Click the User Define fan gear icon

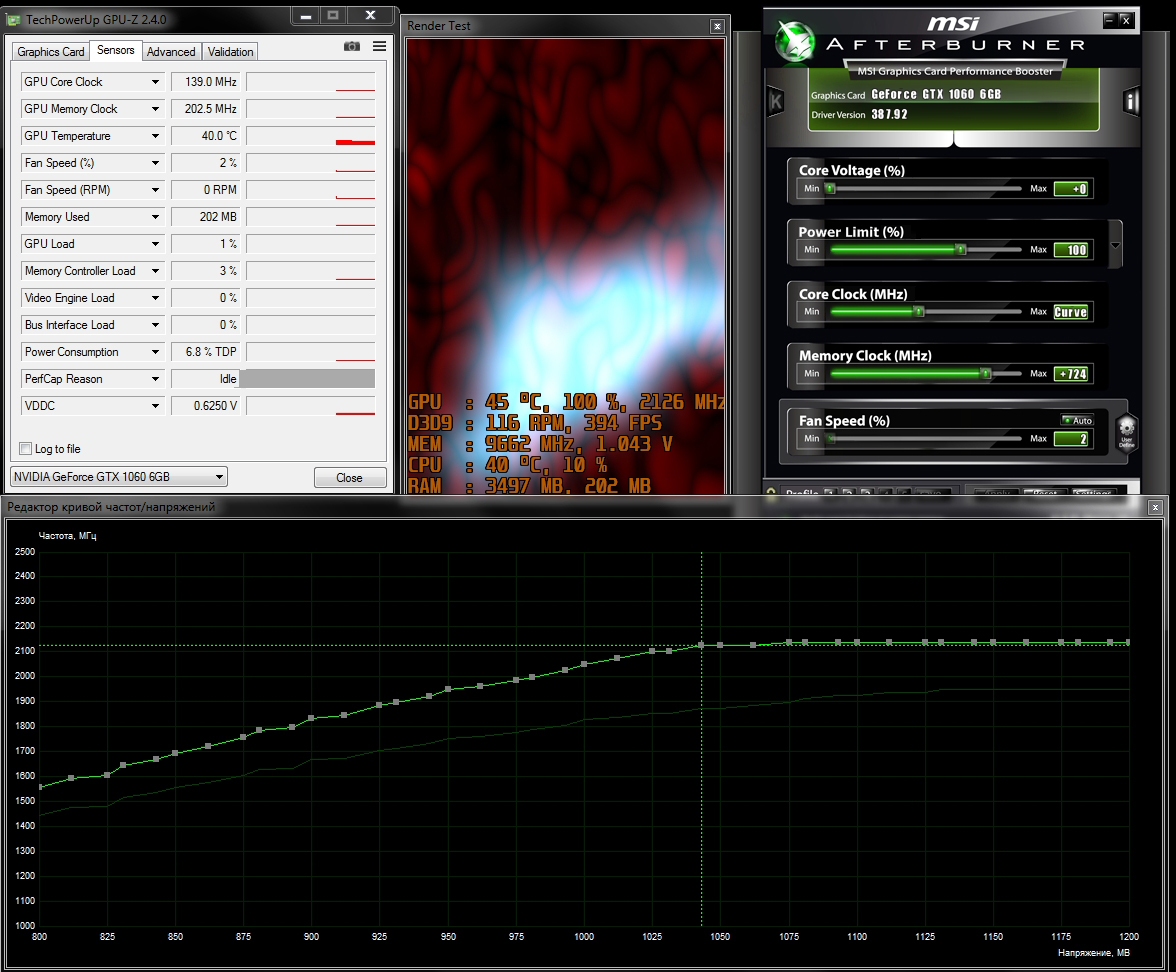[x=1126, y=434]
